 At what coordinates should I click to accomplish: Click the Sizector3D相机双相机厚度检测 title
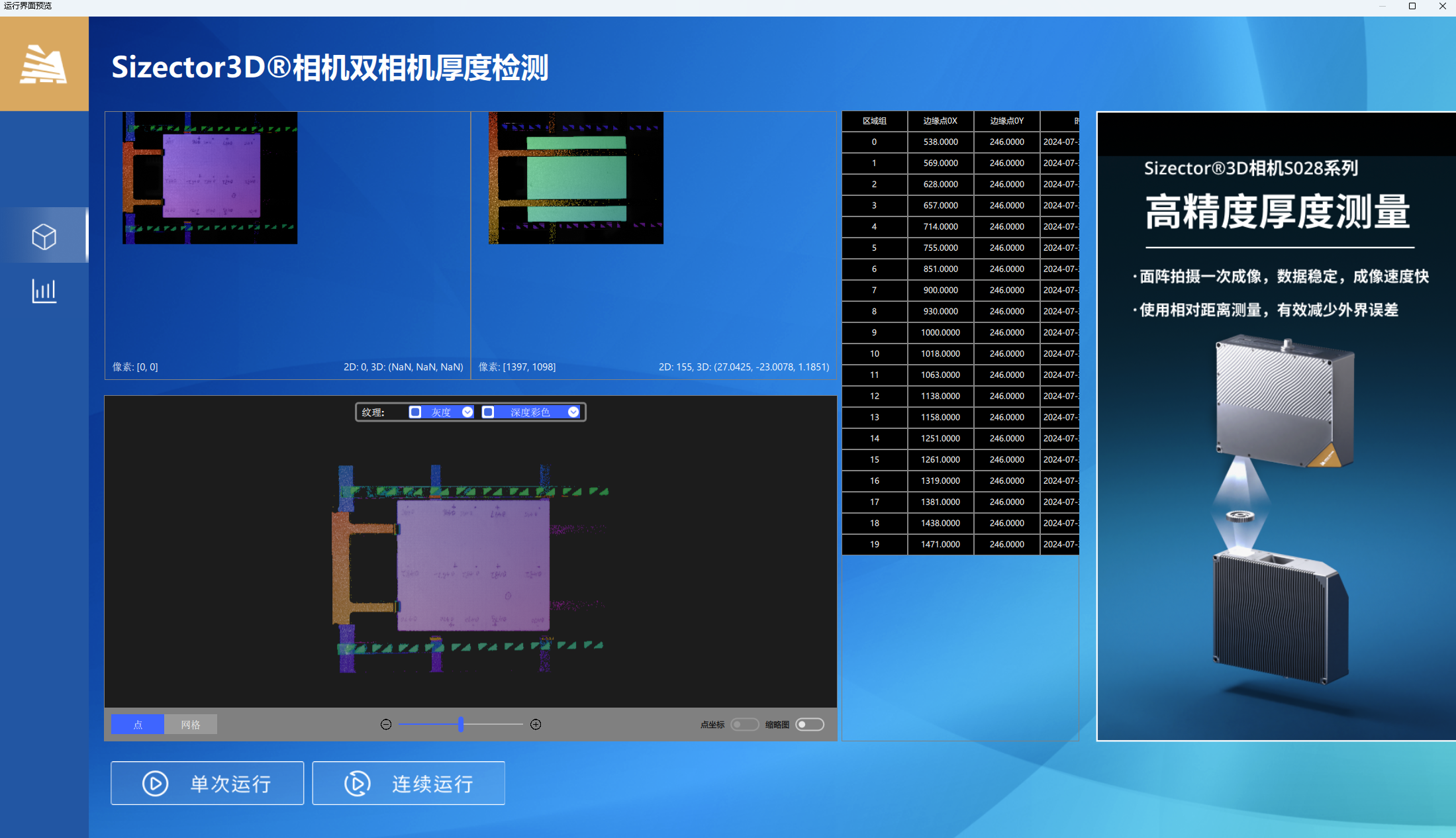(330, 68)
